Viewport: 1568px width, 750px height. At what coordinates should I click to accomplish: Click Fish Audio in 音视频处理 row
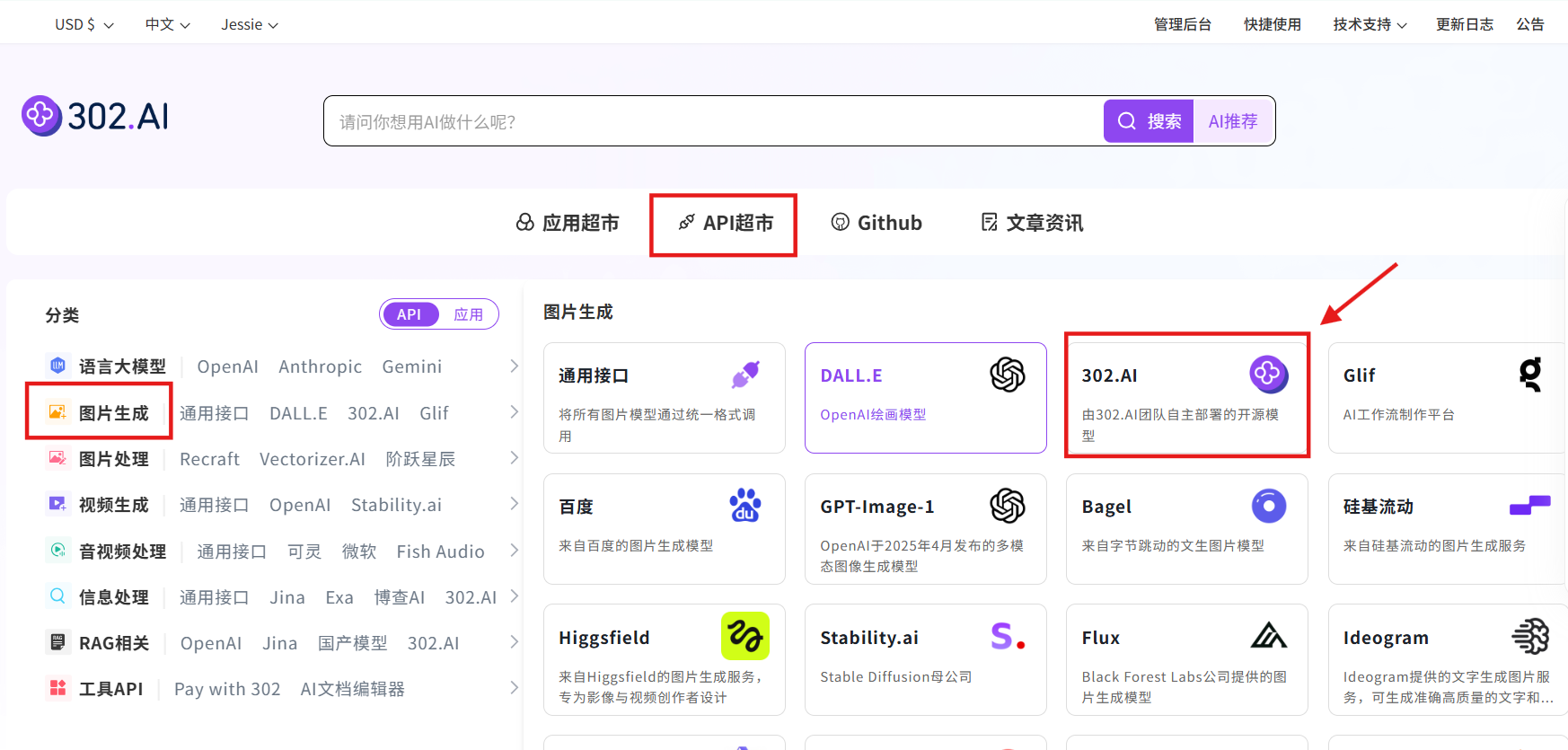click(441, 551)
